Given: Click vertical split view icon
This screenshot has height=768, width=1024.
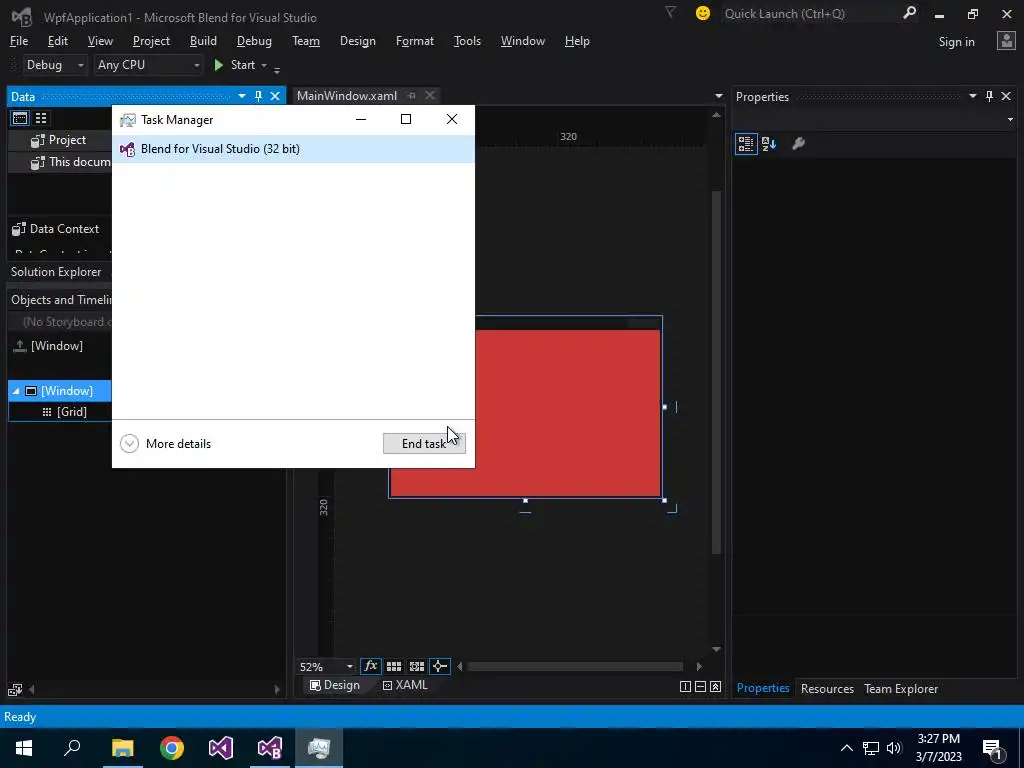Looking at the screenshot, I should [x=685, y=686].
